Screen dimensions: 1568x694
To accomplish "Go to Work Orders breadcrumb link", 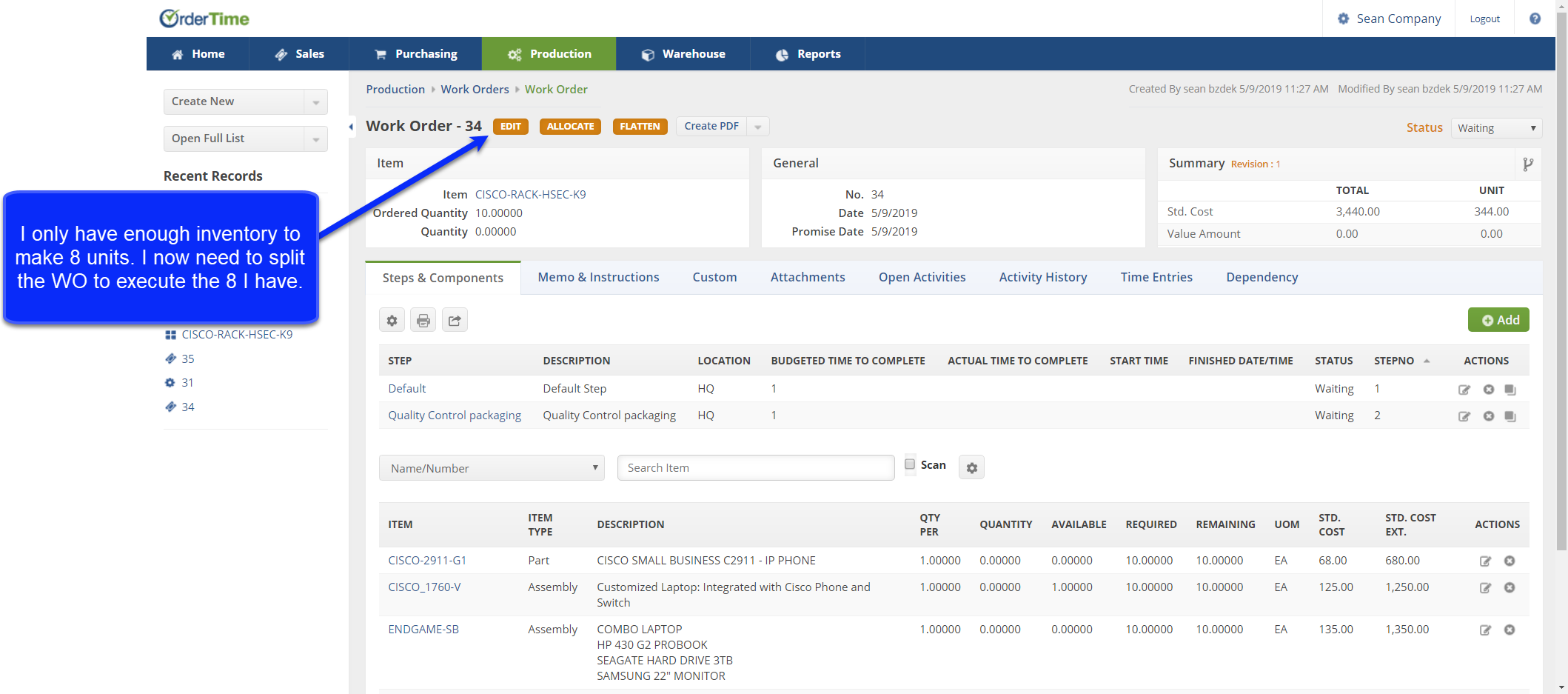I will [475, 90].
